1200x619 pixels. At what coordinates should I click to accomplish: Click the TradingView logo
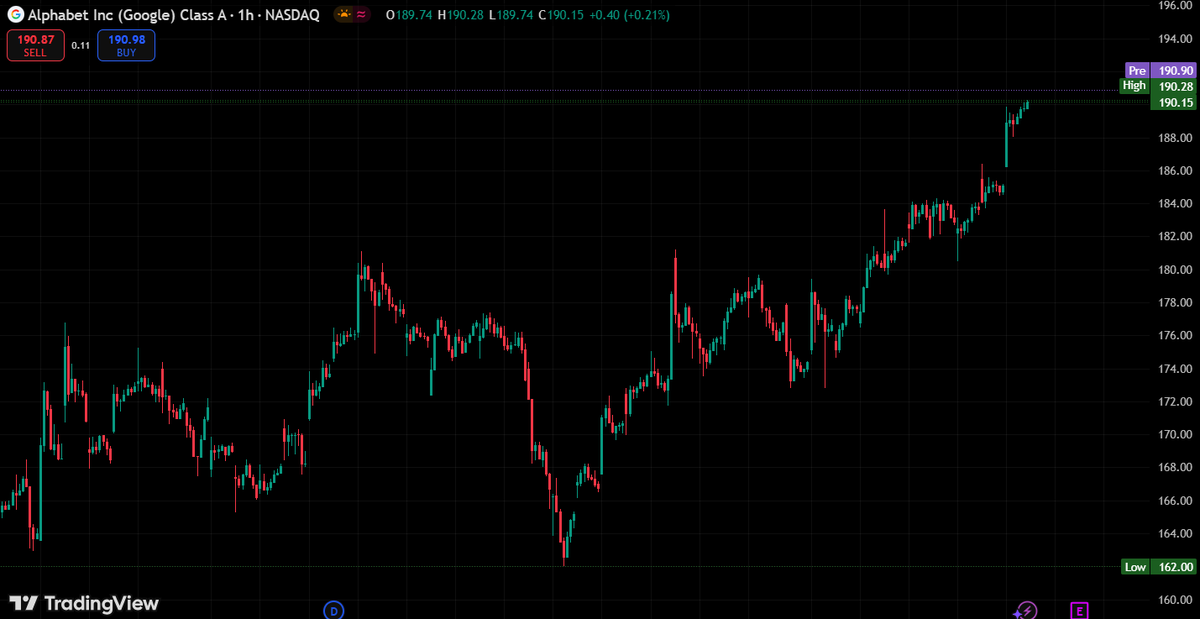84,603
